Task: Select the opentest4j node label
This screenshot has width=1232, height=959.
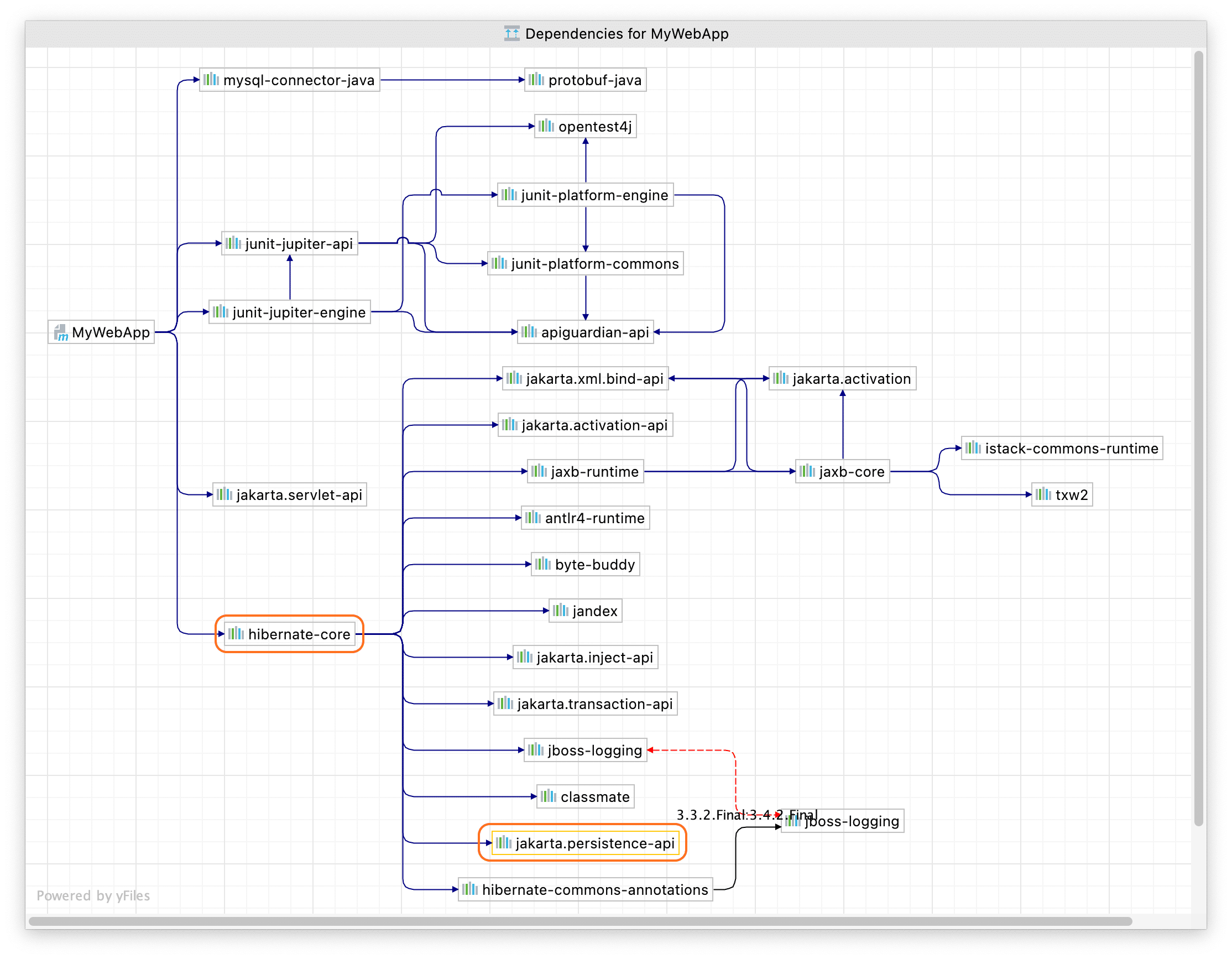Action: (595, 126)
